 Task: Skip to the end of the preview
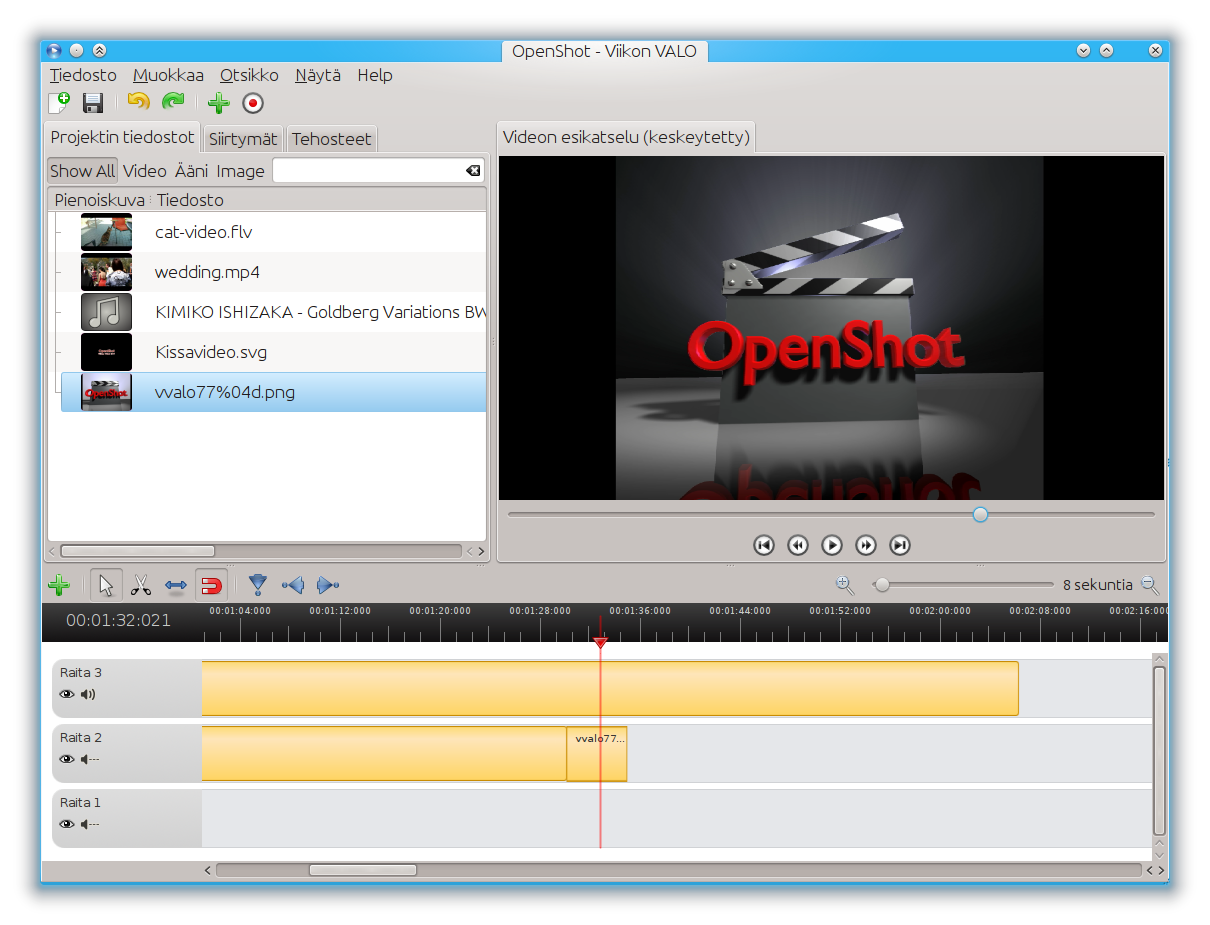[900, 545]
